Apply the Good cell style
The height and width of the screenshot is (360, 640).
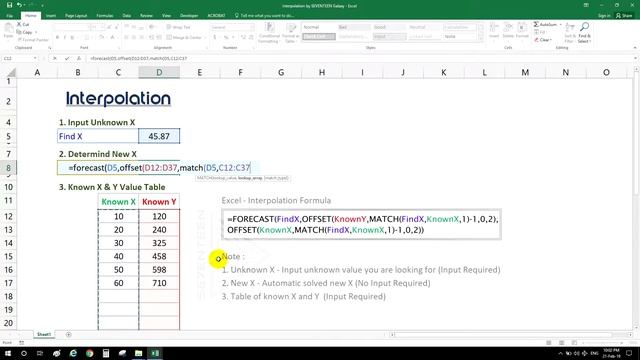(389, 27)
